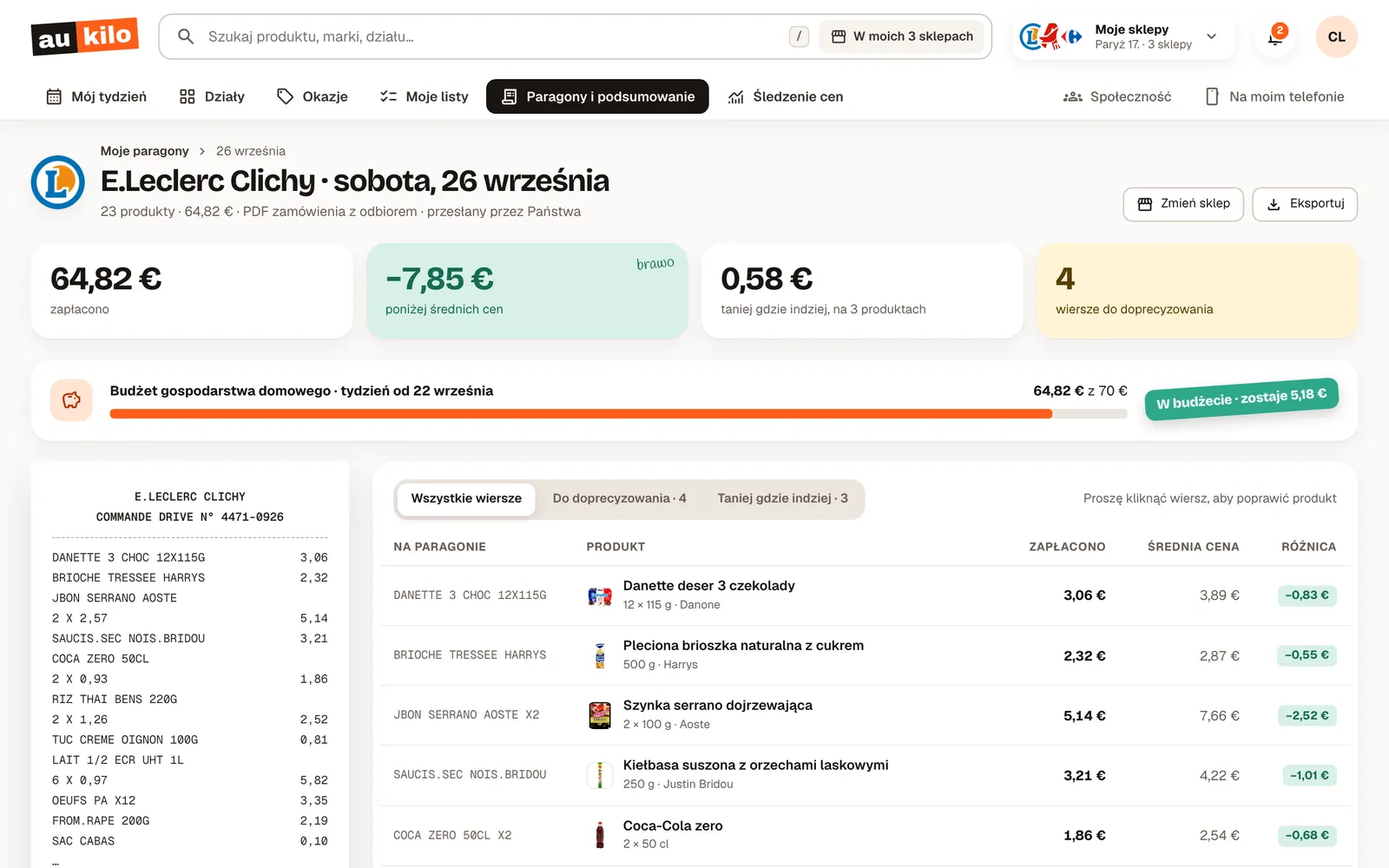The image size is (1389, 868).
Task: Switch to Taniej gdzie indziej · 3 tab
Action: pos(782,499)
